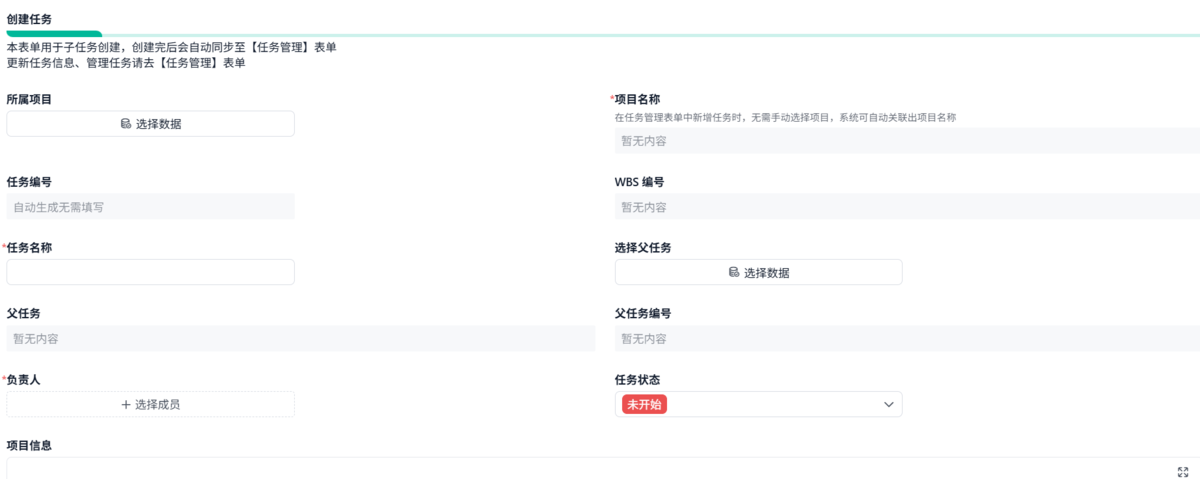The height and width of the screenshot is (479, 1200).
Task: Click the 任务编号 auto-generated field
Action: click(x=150, y=207)
